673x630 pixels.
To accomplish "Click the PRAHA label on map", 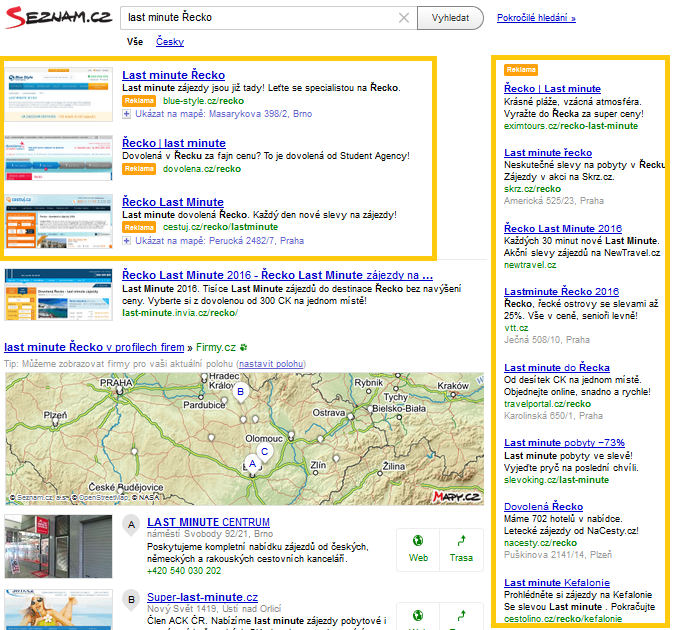I will click(x=116, y=382).
